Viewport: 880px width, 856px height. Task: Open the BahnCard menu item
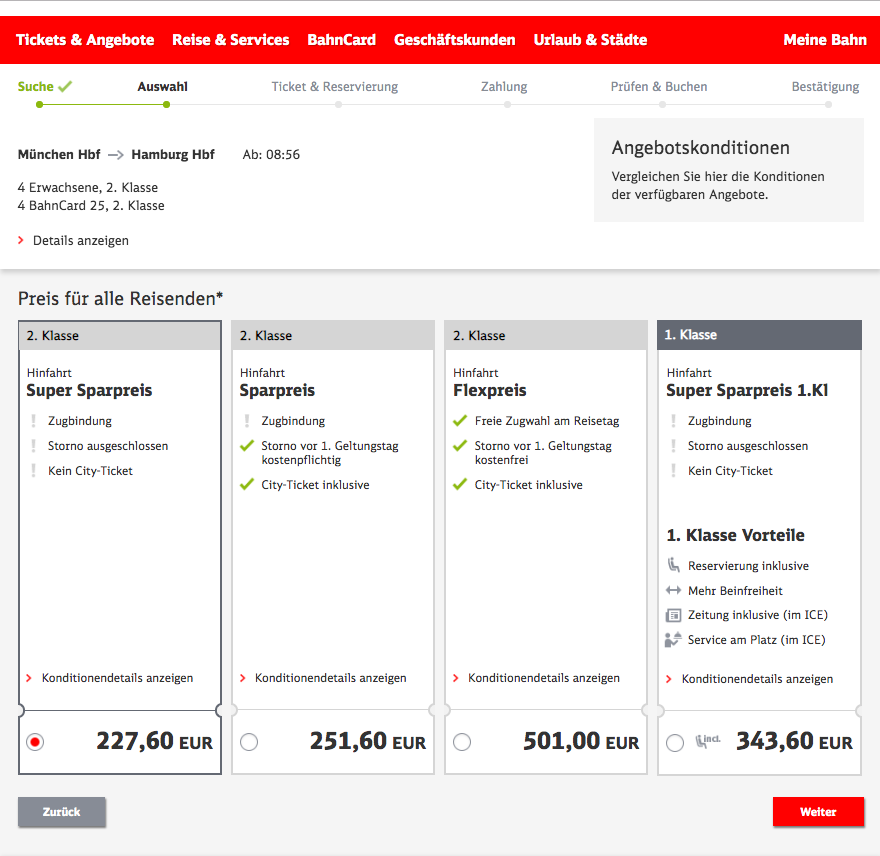click(x=341, y=40)
